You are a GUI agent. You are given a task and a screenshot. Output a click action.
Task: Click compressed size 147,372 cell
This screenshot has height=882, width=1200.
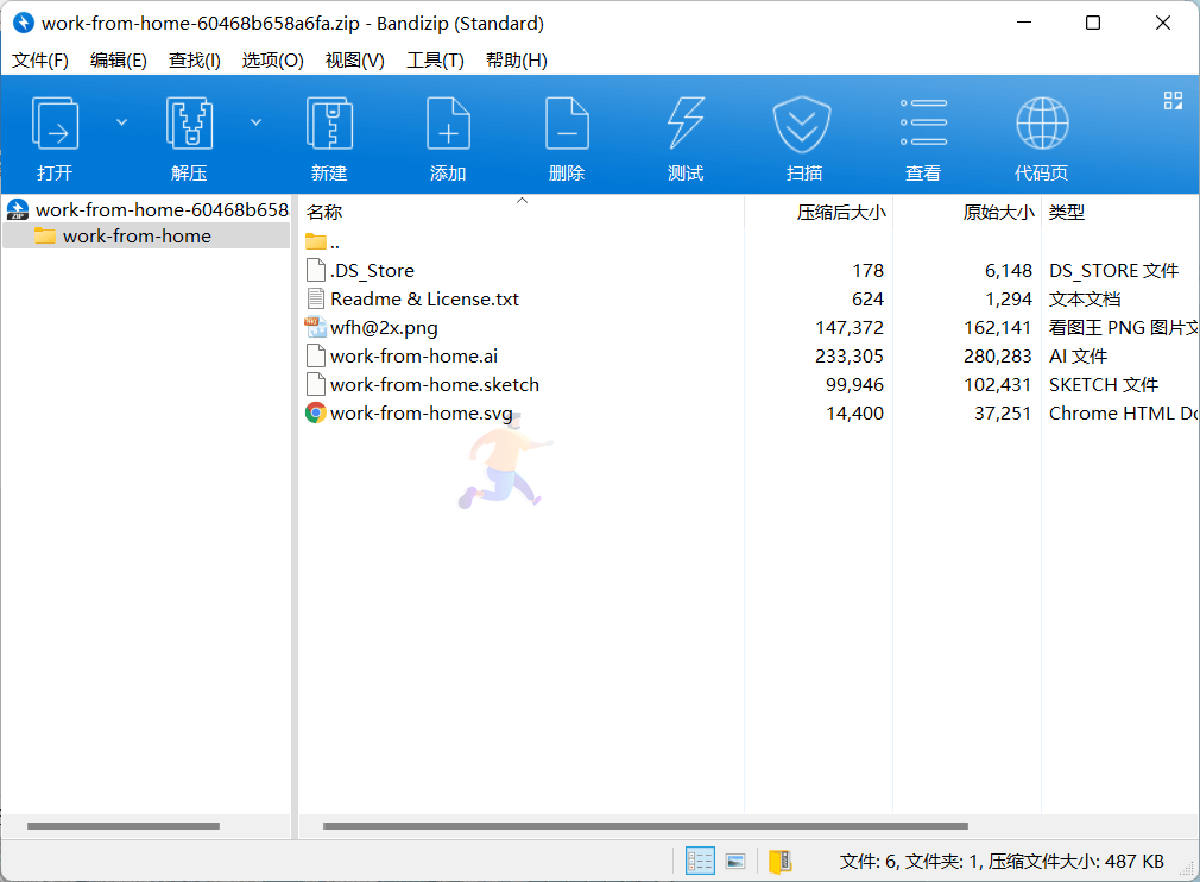pos(850,327)
